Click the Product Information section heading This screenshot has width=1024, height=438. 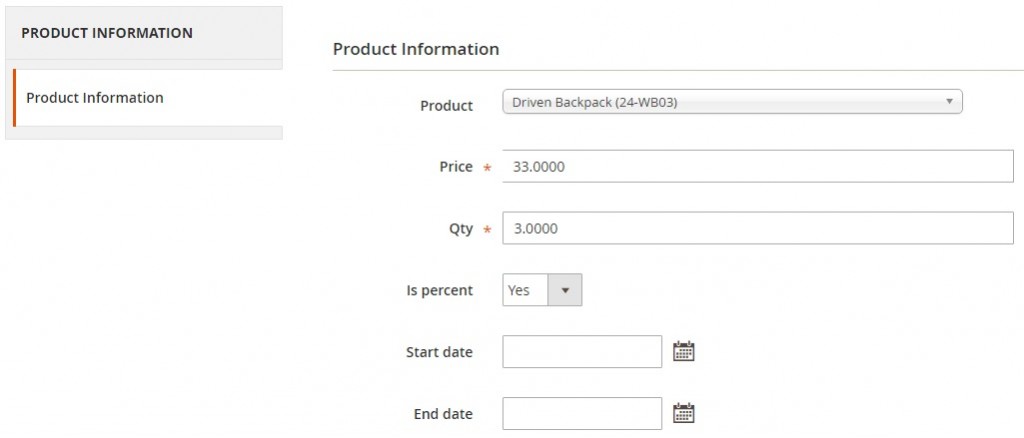pos(416,49)
